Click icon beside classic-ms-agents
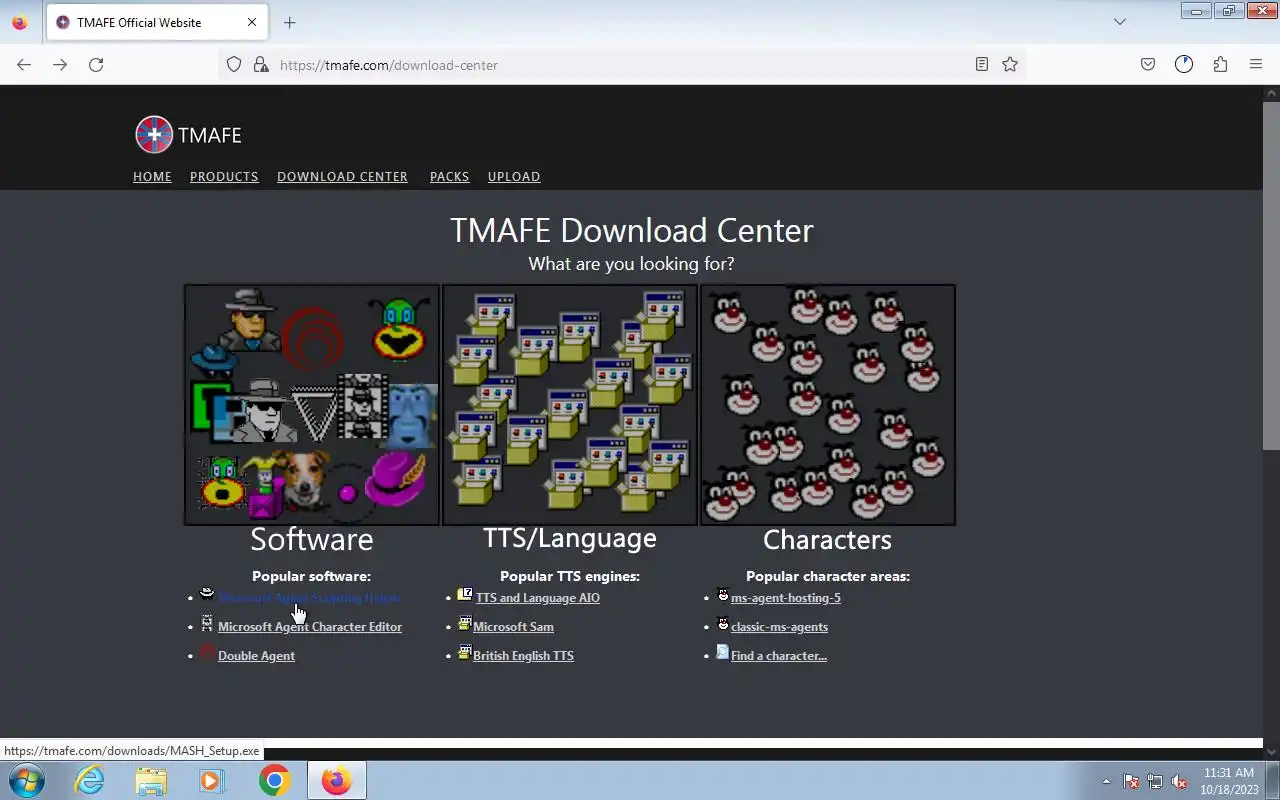The image size is (1280, 800). click(723, 624)
